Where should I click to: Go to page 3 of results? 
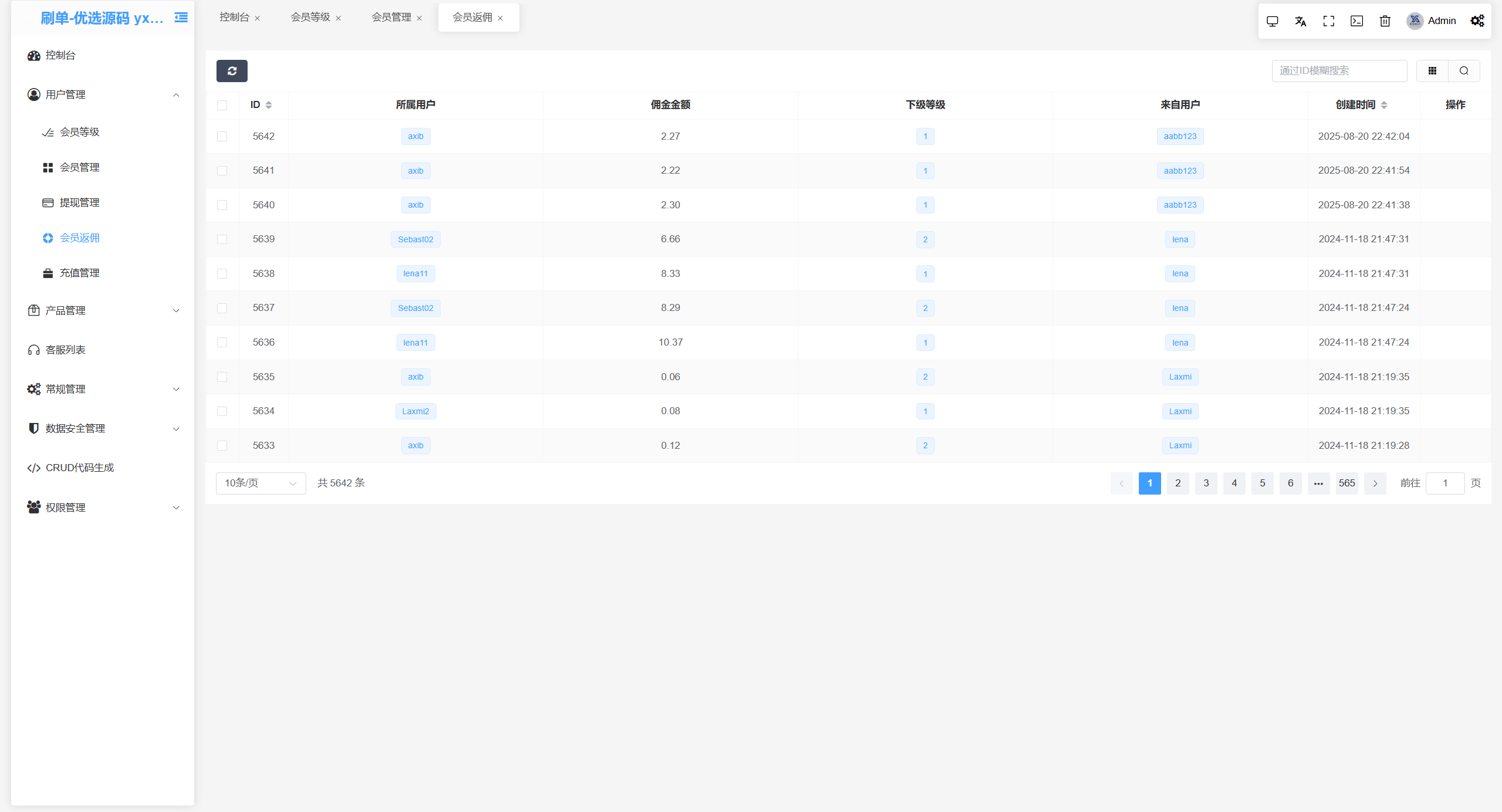point(1206,483)
